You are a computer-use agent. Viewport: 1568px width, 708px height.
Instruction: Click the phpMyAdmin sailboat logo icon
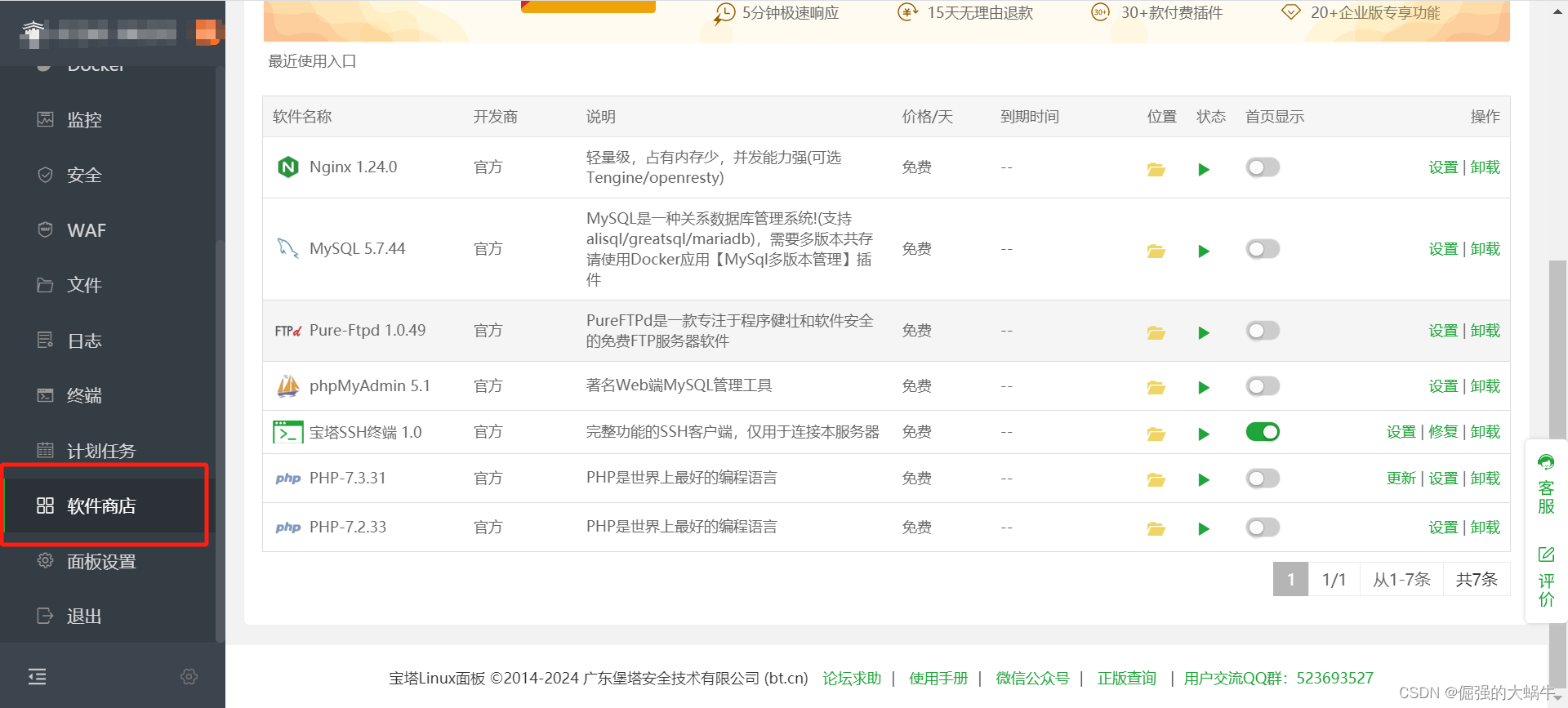tap(288, 385)
